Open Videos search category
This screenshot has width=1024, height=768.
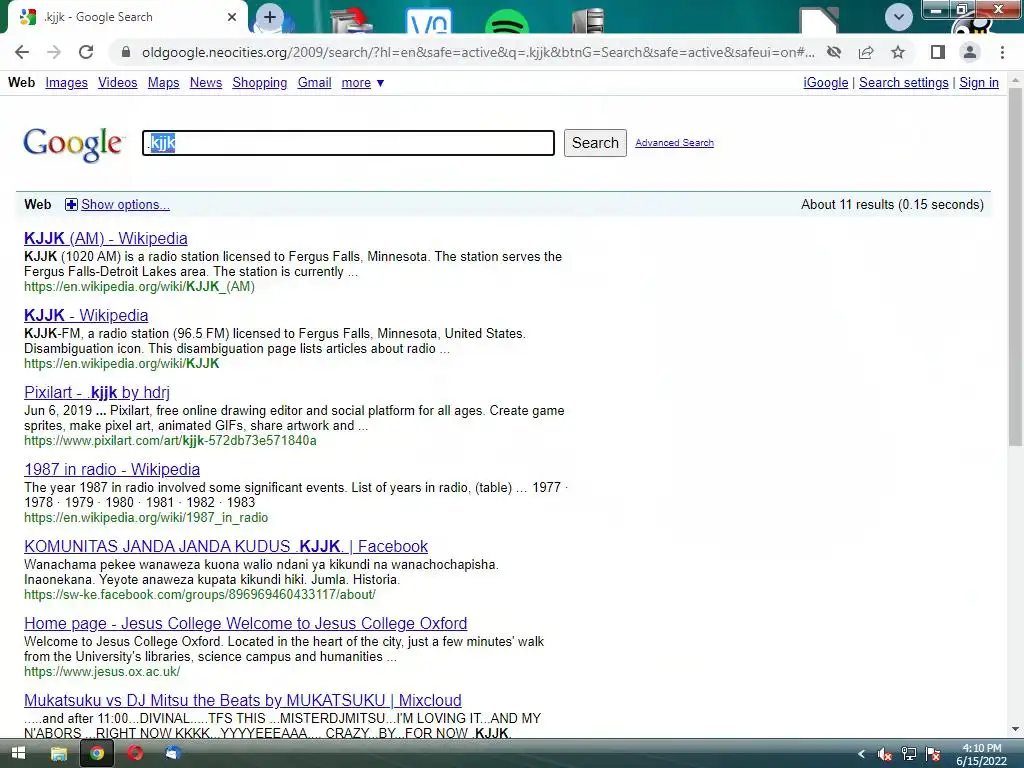(x=118, y=83)
